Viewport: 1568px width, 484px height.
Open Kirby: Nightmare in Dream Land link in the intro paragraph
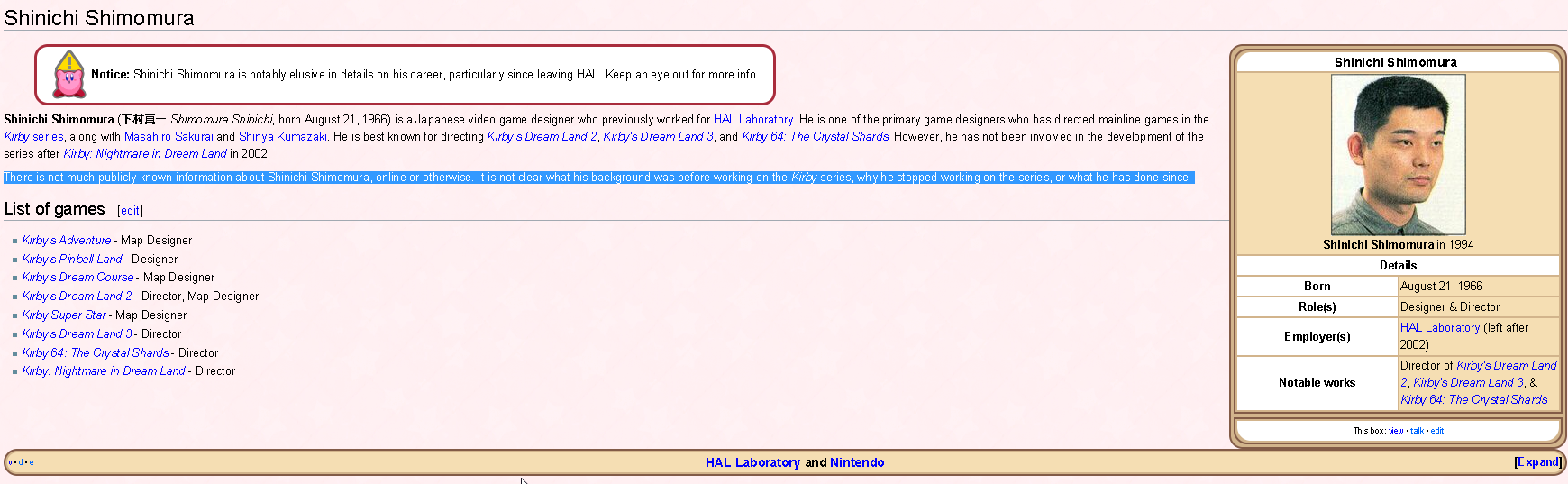(x=145, y=153)
